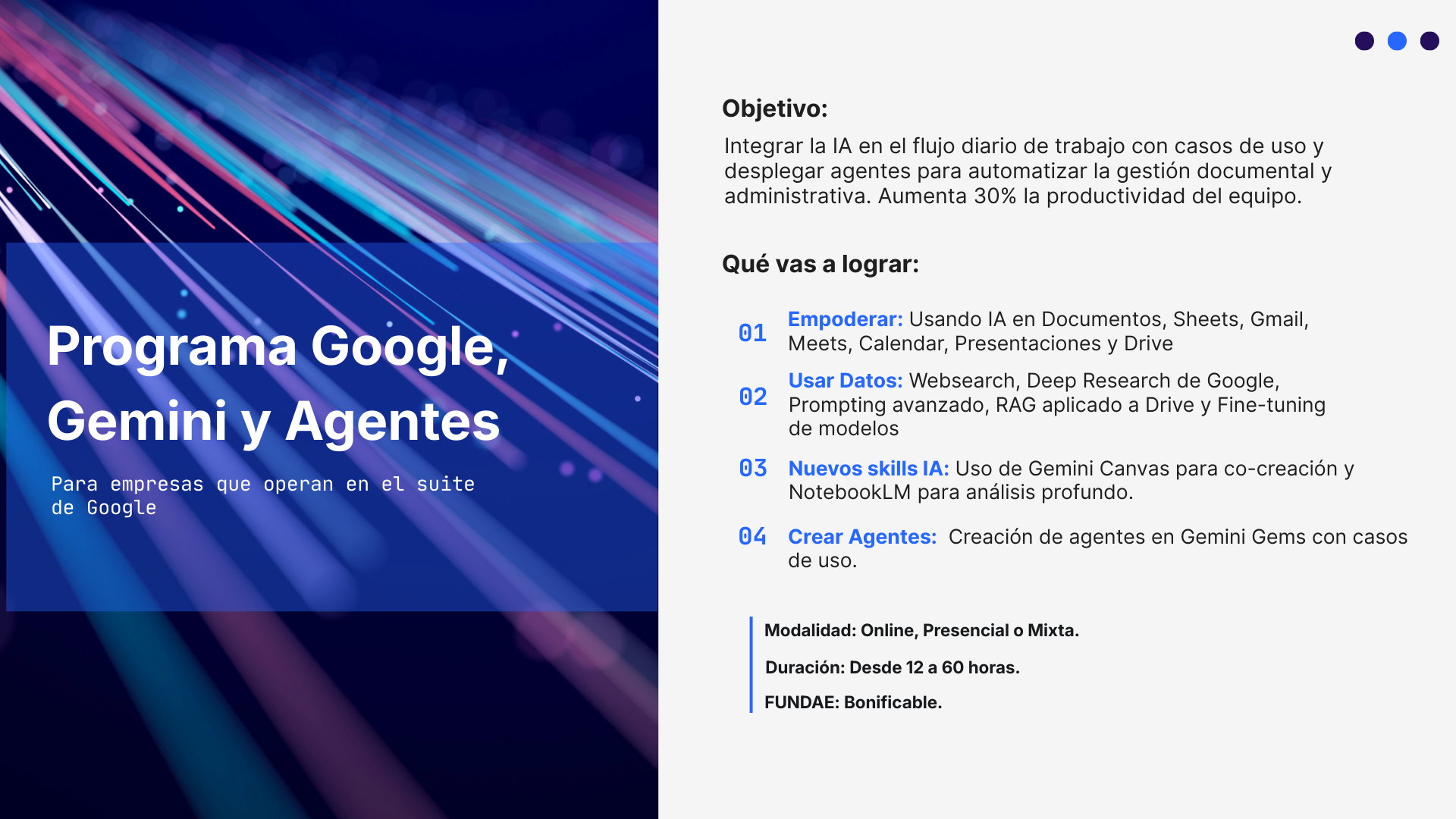Select the Empoderar heading
This screenshot has width=1456, height=819.
pyautogui.click(x=845, y=319)
